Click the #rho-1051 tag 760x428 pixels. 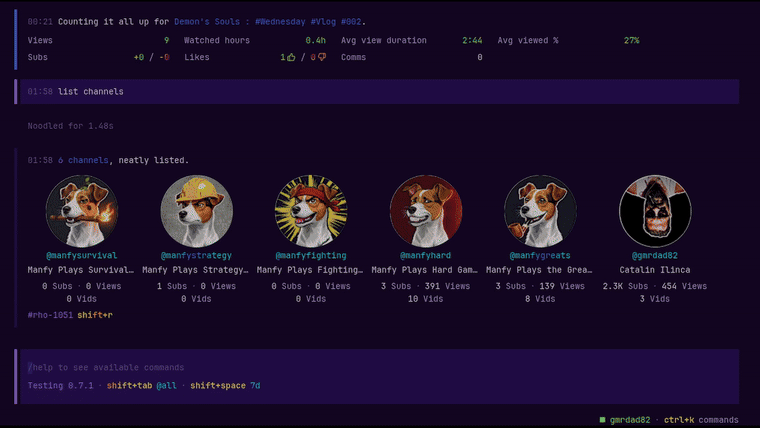tap(50, 315)
